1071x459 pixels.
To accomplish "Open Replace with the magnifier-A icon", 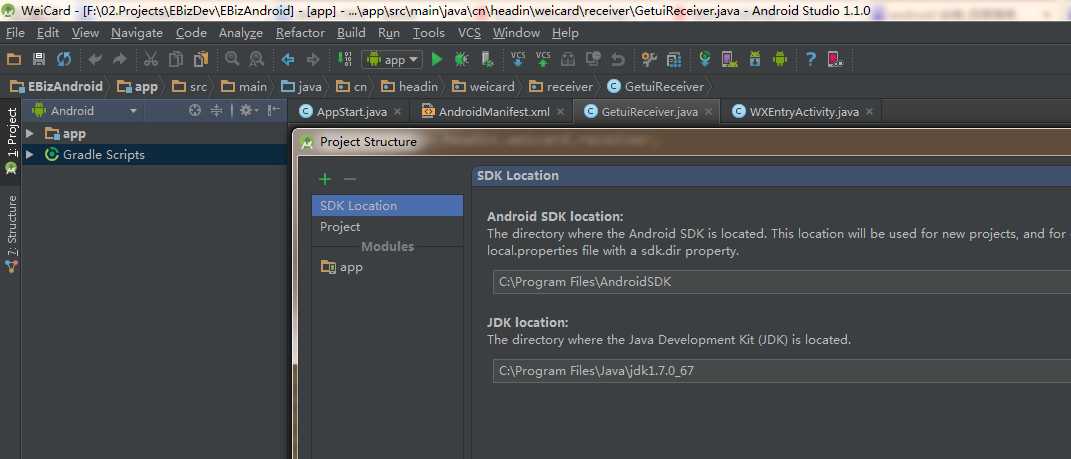I will pyautogui.click(x=256, y=59).
